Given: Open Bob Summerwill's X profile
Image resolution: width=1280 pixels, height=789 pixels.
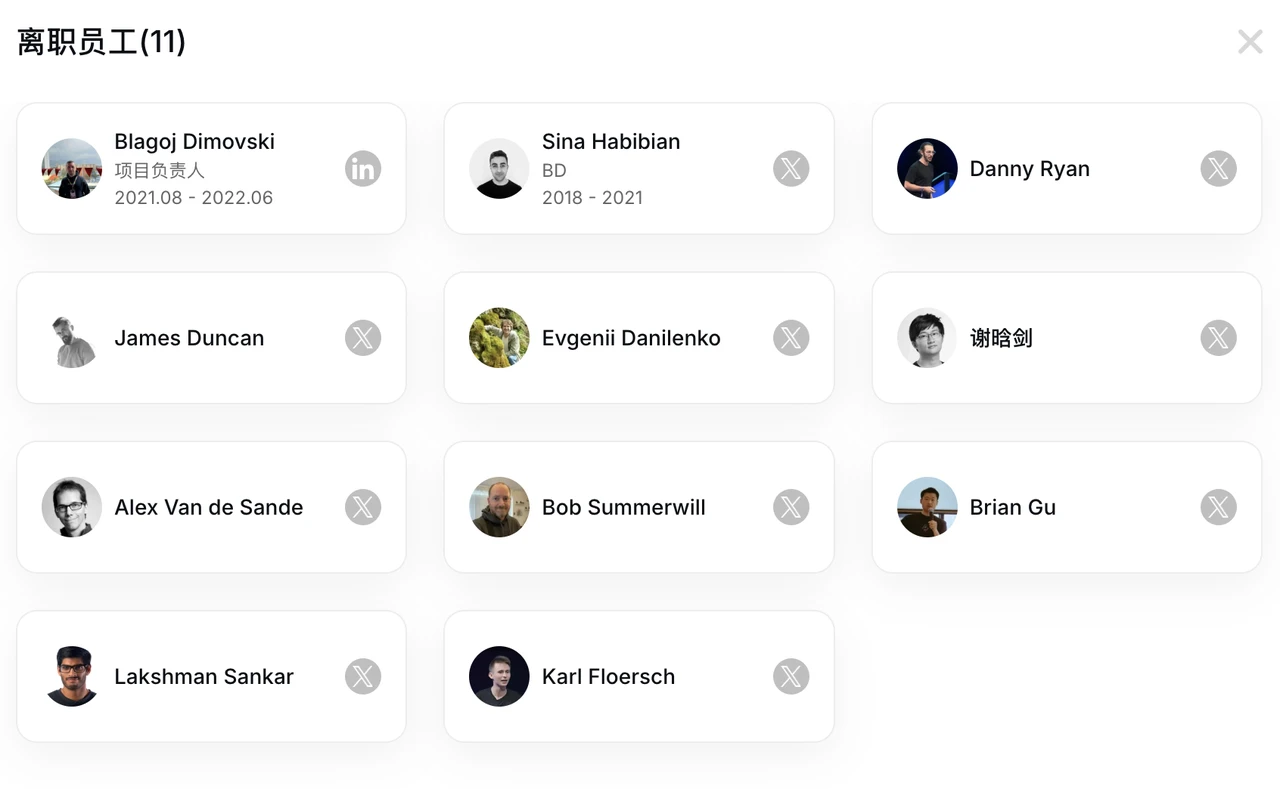Looking at the screenshot, I should pos(791,507).
